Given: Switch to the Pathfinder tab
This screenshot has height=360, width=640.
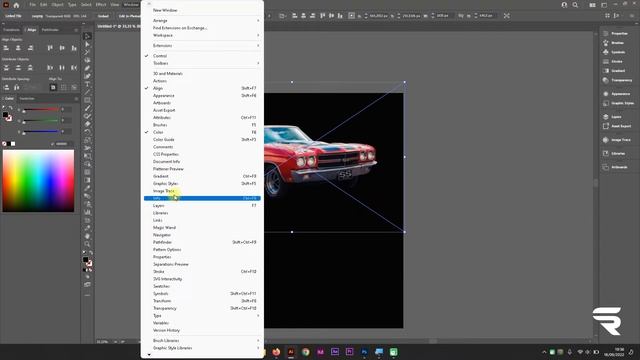Looking at the screenshot, I should pos(50,30).
